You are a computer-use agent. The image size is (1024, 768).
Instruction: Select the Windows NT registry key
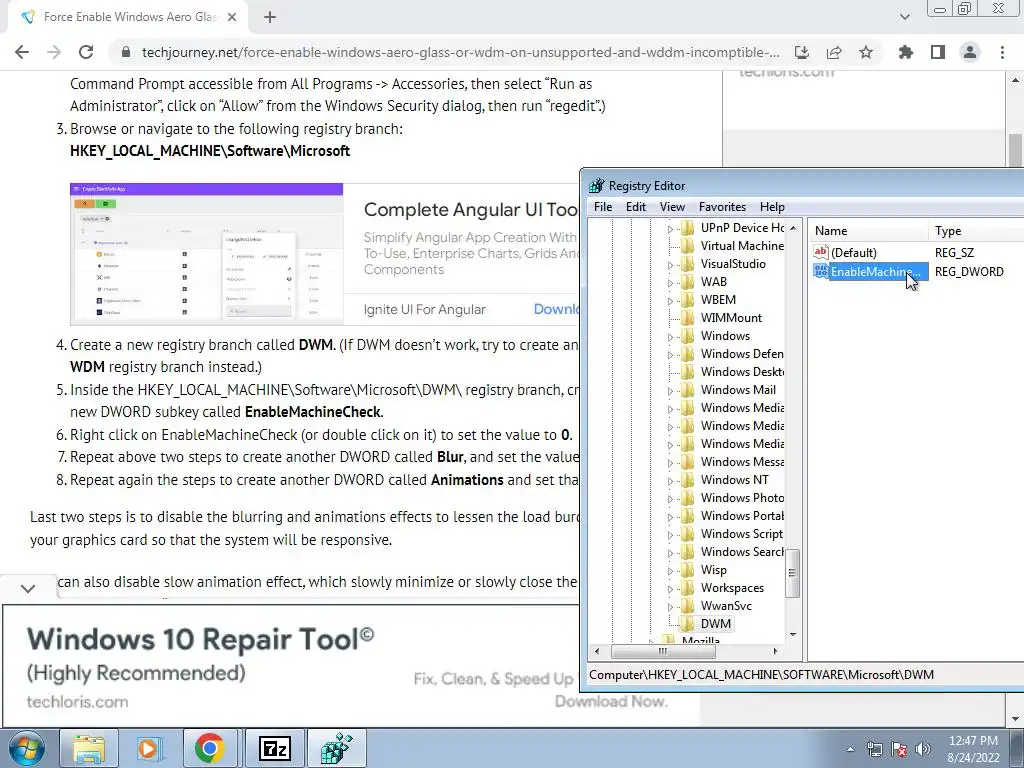click(x=734, y=480)
